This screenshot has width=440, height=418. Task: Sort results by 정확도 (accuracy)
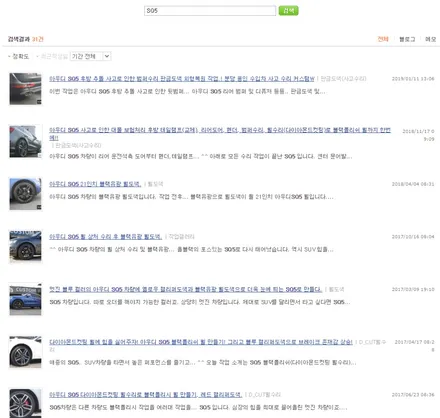(20, 56)
